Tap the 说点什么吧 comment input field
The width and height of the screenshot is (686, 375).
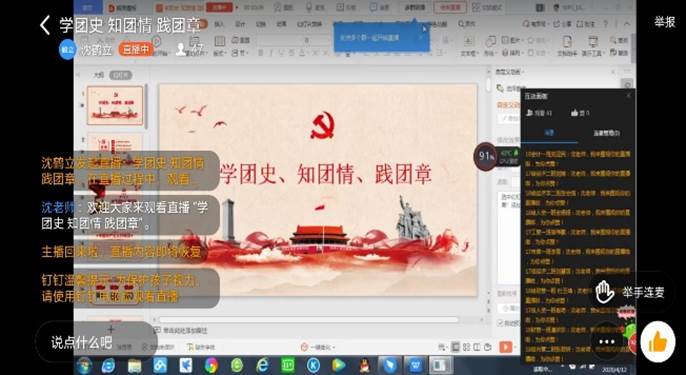(96, 342)
